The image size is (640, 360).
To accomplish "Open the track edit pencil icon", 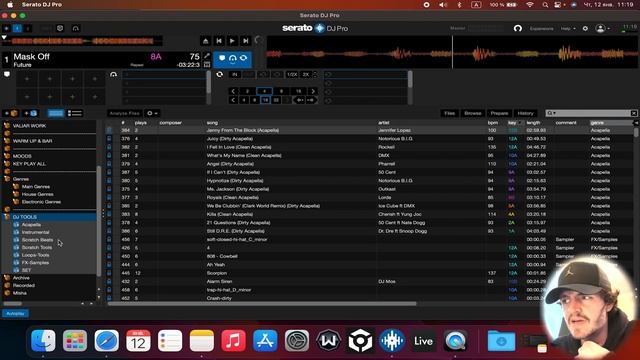I will tap(207, 56).
